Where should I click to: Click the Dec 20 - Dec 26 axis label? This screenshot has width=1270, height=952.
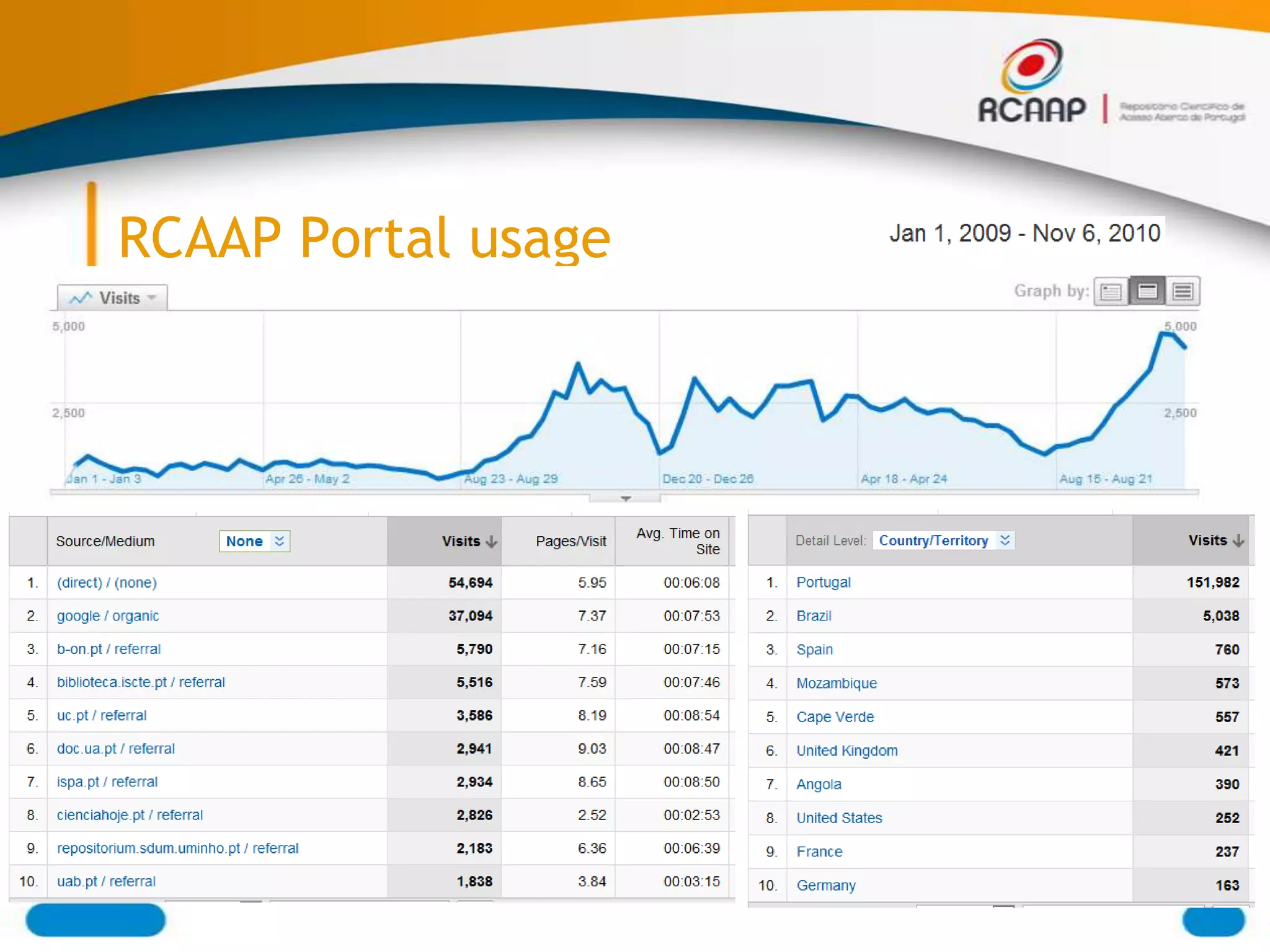[x=708, y=478]
